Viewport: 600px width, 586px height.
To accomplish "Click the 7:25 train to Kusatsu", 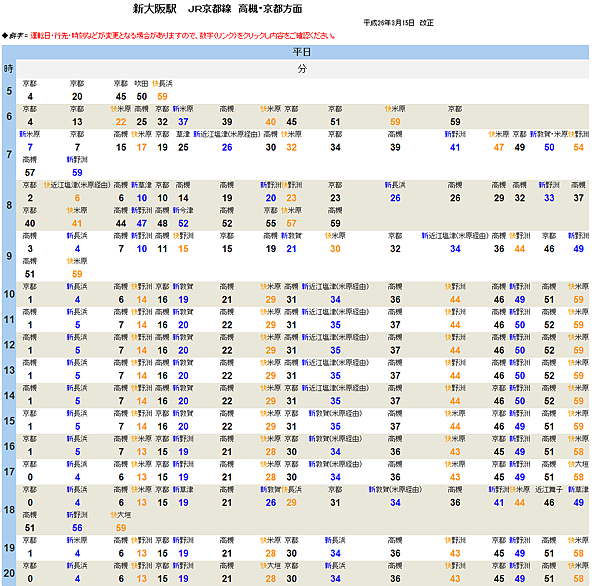I will 183,147.
